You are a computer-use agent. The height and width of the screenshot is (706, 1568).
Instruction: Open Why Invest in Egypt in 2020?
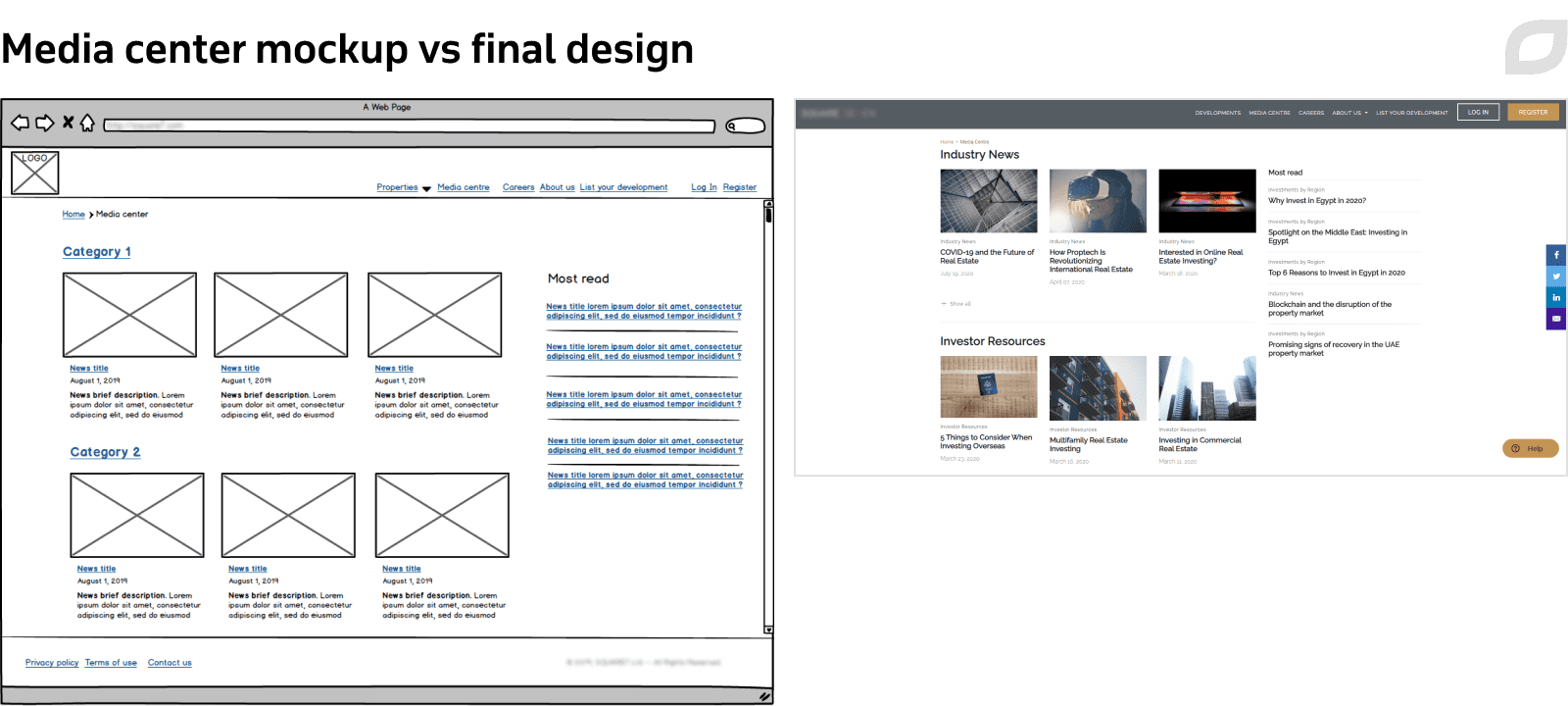point(1316,200)
